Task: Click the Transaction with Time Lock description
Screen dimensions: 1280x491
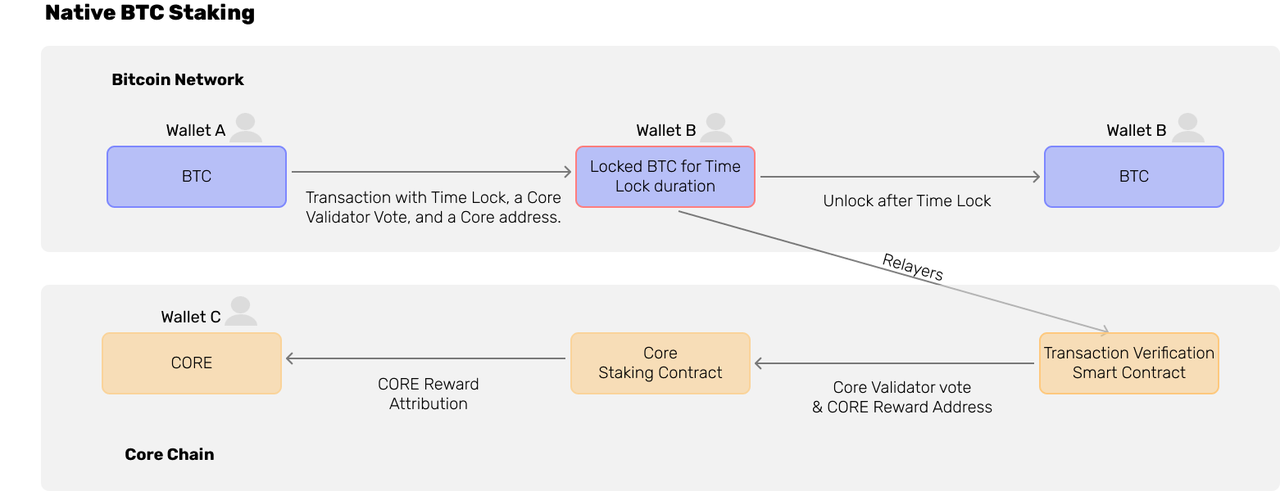Action: [433, 207]
